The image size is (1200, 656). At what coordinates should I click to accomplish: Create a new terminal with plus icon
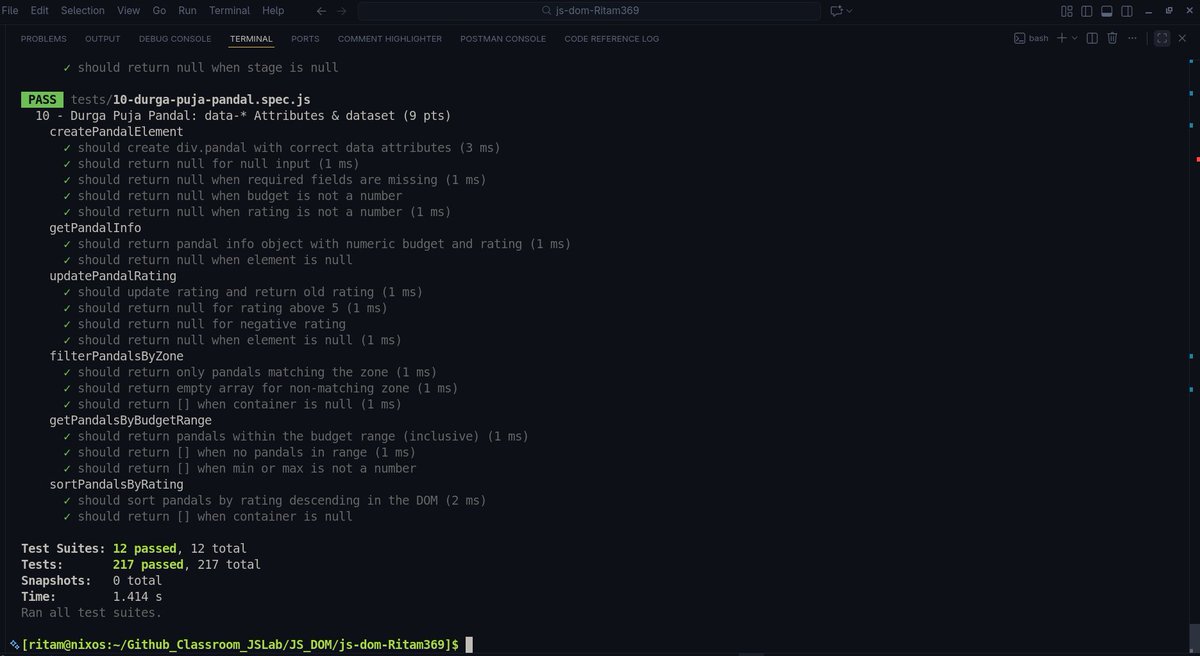pos(1062,38)
